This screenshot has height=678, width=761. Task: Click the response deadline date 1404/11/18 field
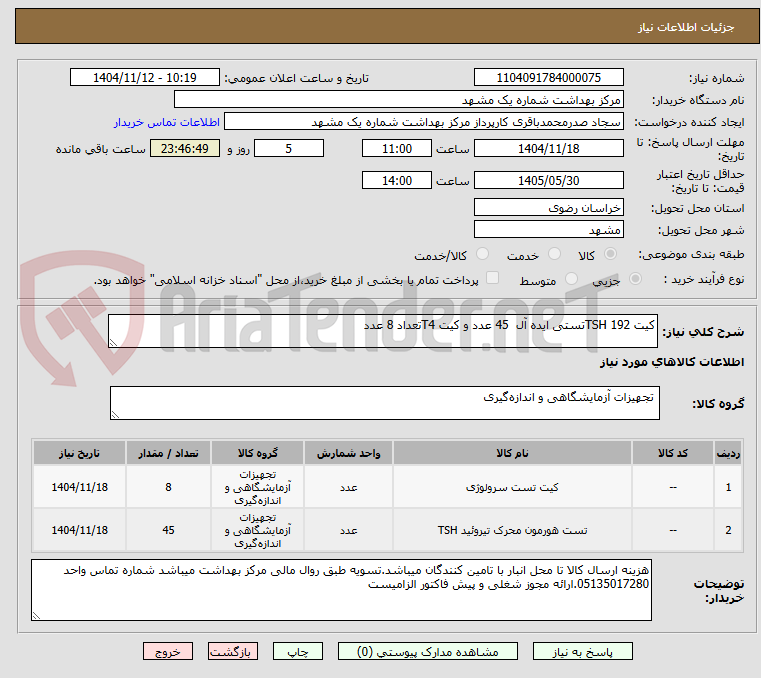tap(548, 148)
